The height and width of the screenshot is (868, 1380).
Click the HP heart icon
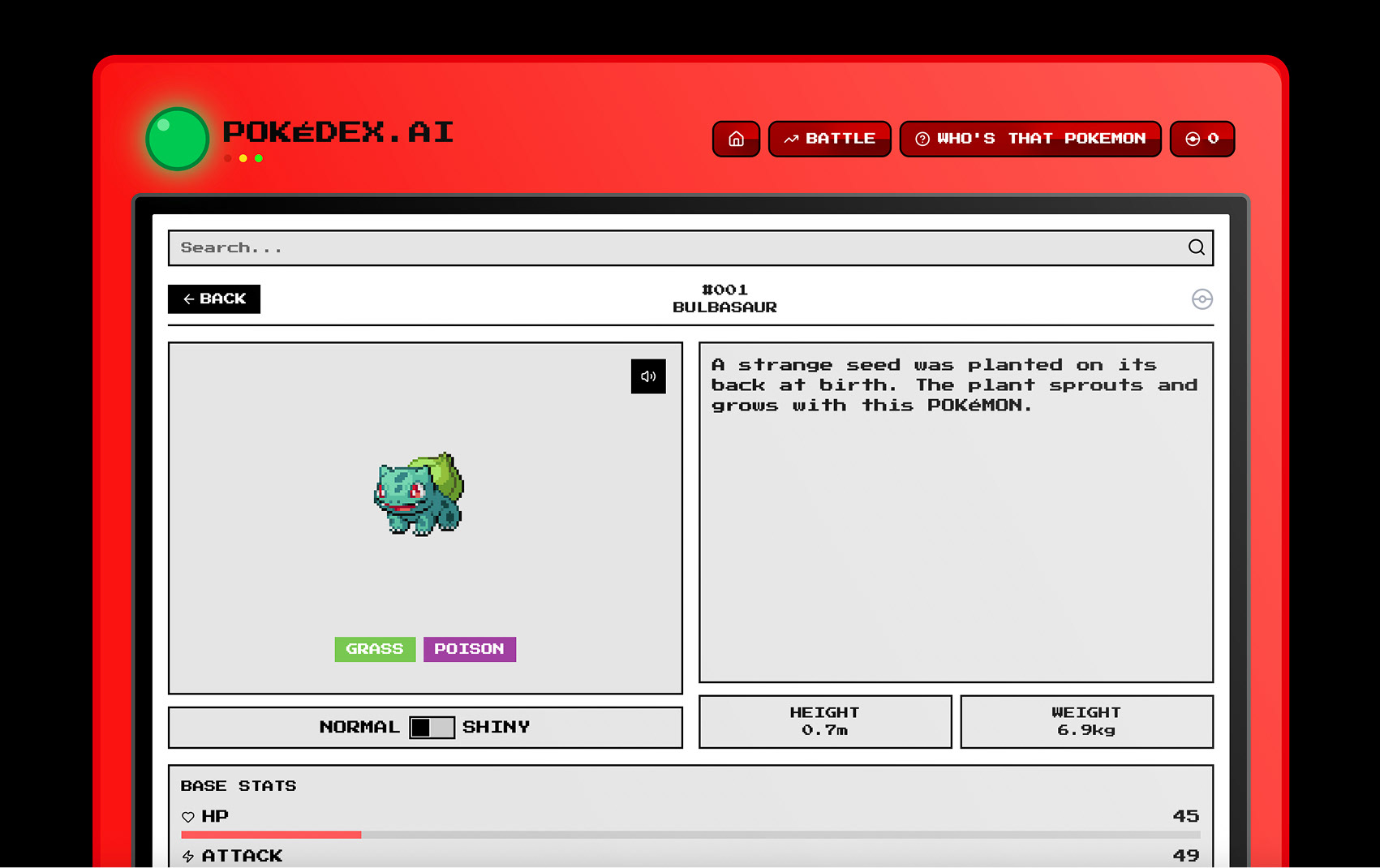pyautogui.click(x=188, y=817)
